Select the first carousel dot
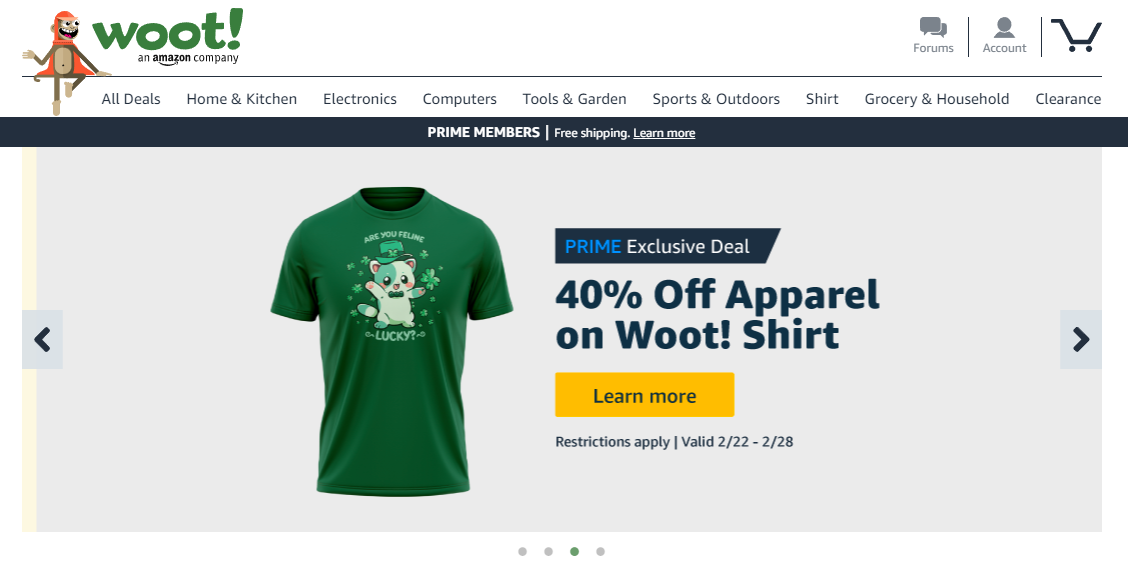This screenshot has width=1128, height=570. [522, 552]
